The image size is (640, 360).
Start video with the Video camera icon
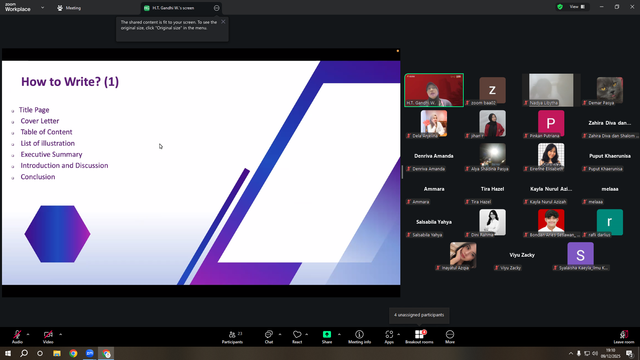click(x=48, y=335)
